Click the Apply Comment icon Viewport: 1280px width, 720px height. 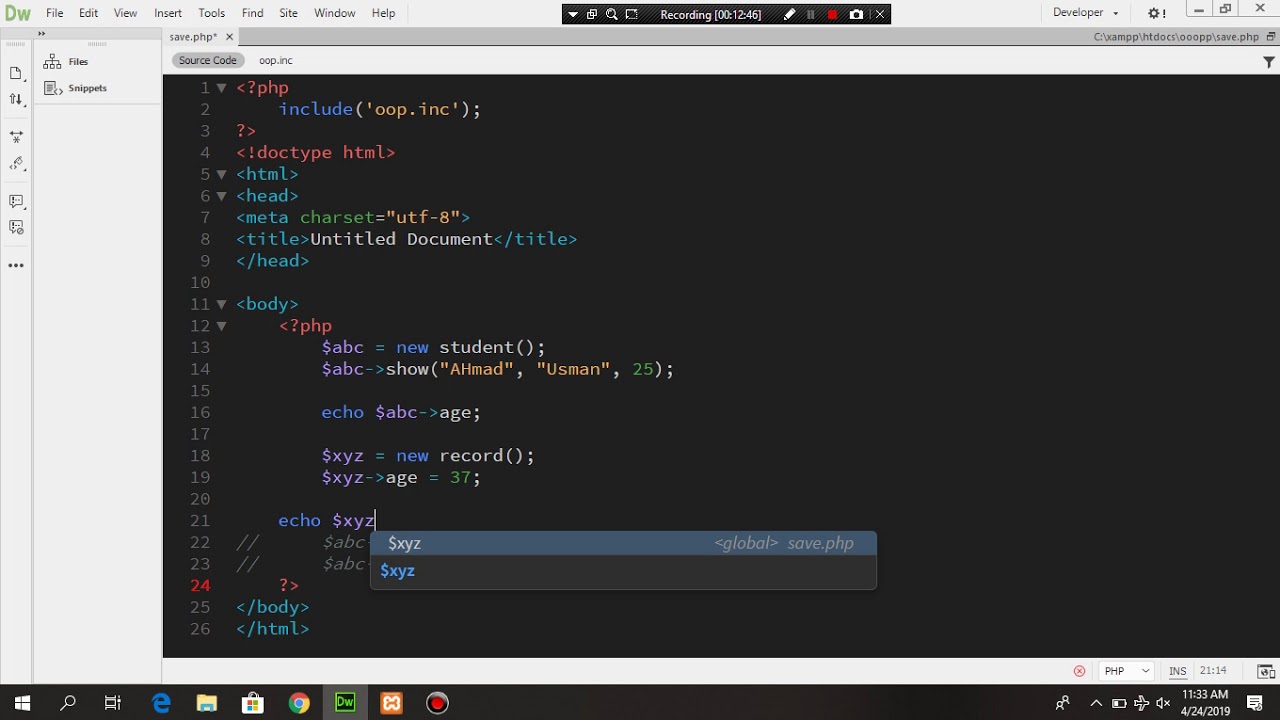coord(16,202)
